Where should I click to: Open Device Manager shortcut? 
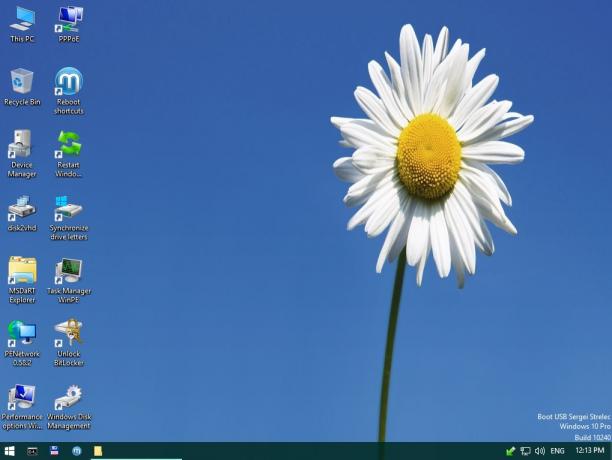pos(22,154)
